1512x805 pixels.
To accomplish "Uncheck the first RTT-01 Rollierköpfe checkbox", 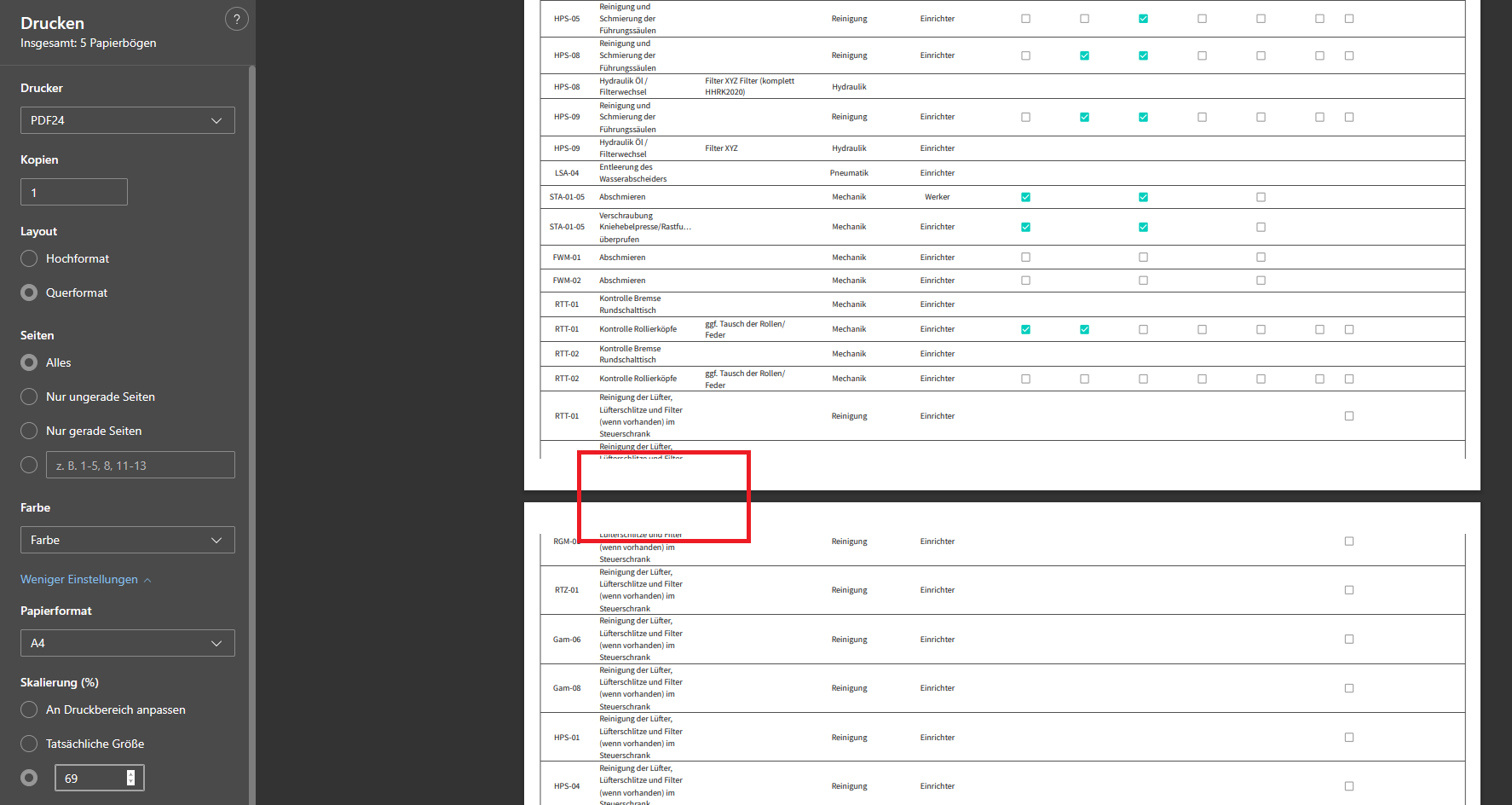I will pos(1025,328).
